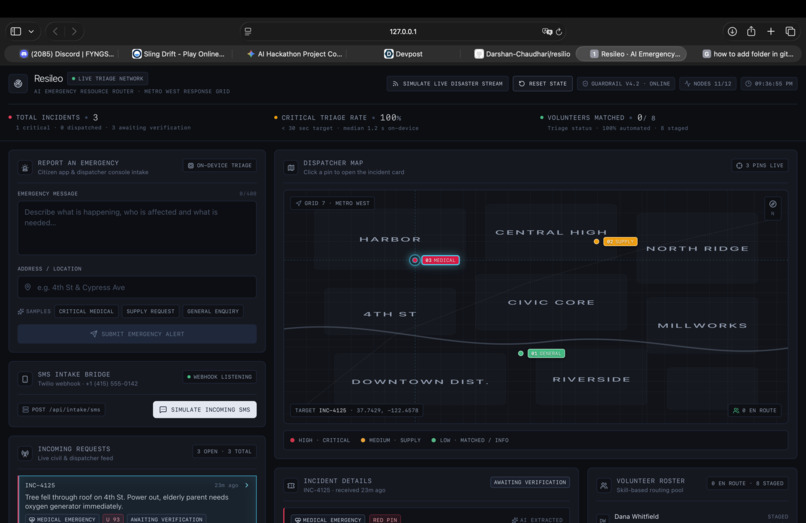Image resolution: width=806 pixels, height=523 pixels.
Task: Open the sidebar dropdown chevron
Action: point(31,31)
